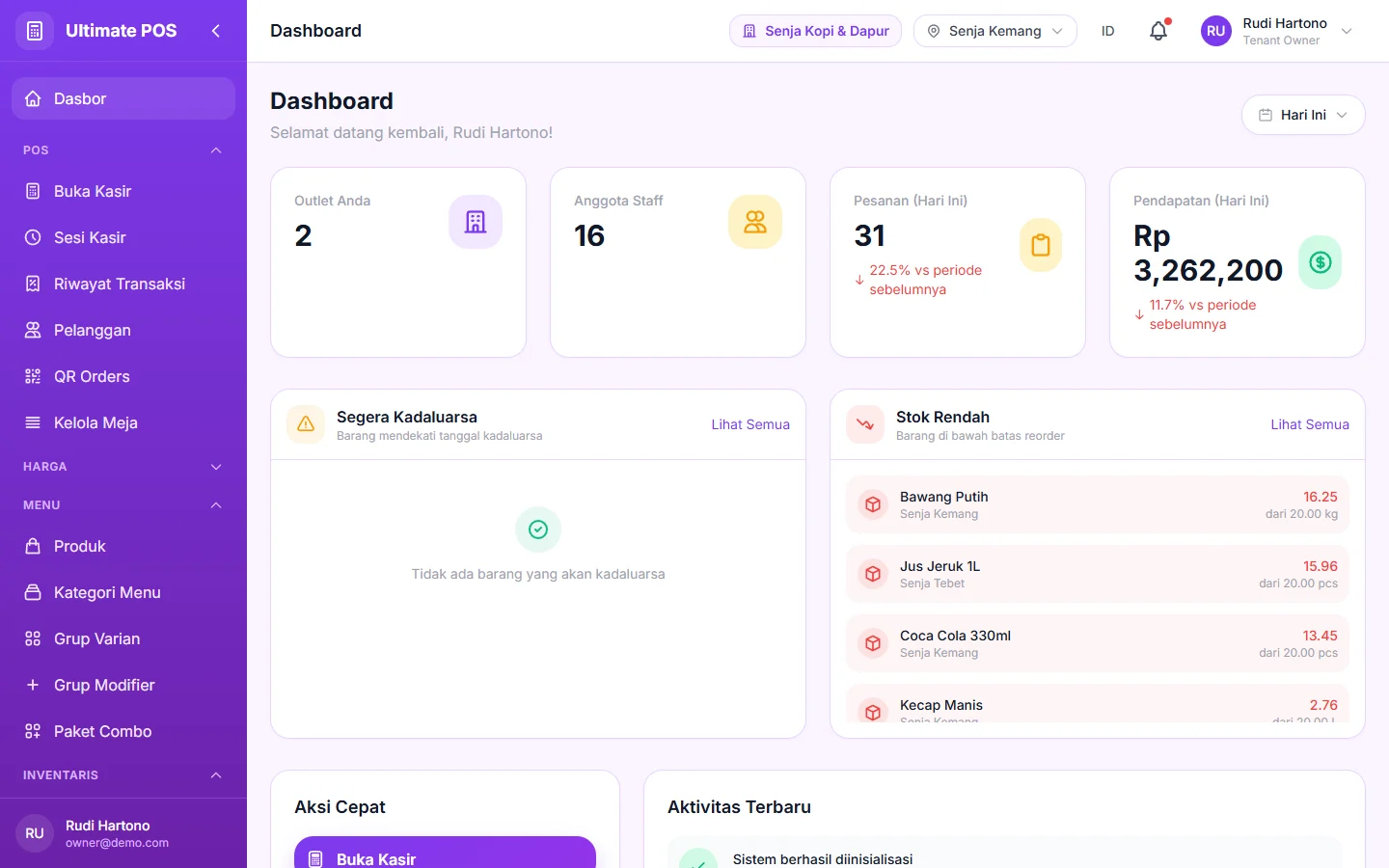
Task: Open the notifications bell
Action: pyautogui.click(x=1158, y=31)
